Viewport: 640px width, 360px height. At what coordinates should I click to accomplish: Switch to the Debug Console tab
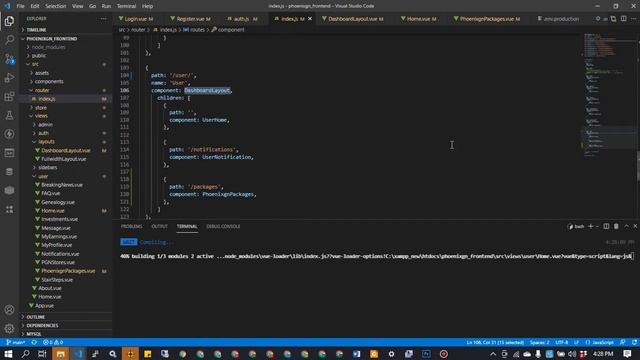pos(223,226)
